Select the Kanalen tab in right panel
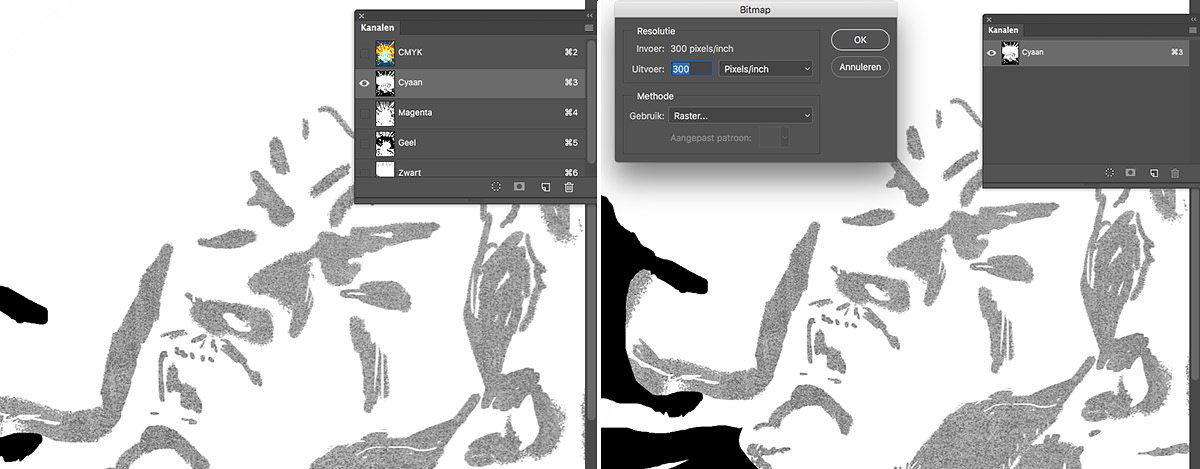 click(x=1003, y=32)
